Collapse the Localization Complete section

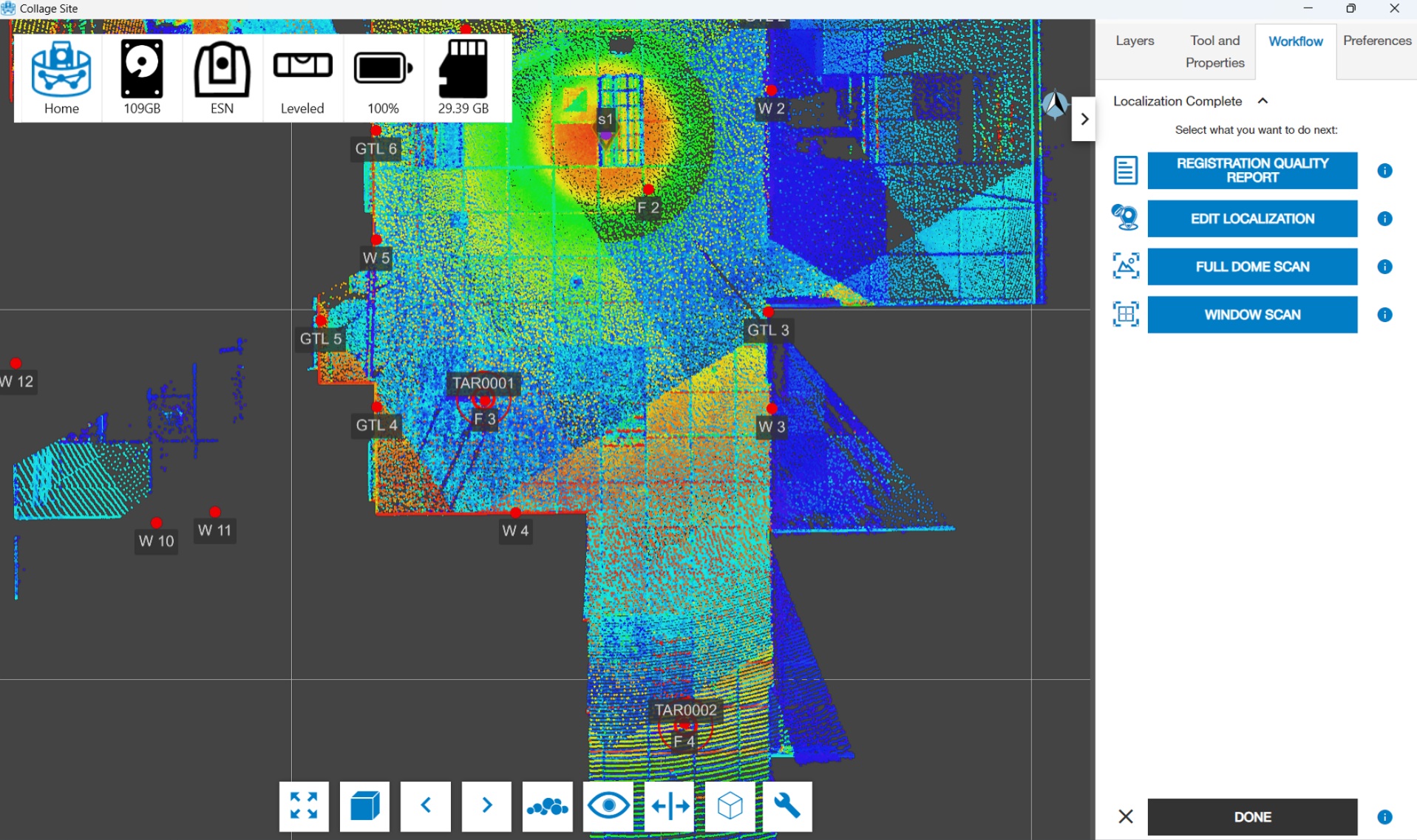(x=1263, y=101)
